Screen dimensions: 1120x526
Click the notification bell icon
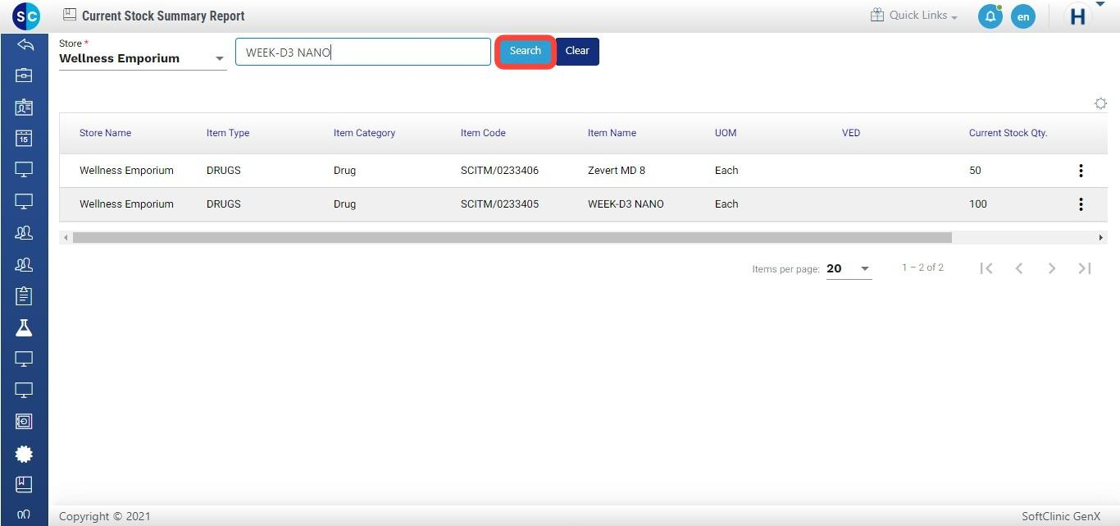(989, 17)
